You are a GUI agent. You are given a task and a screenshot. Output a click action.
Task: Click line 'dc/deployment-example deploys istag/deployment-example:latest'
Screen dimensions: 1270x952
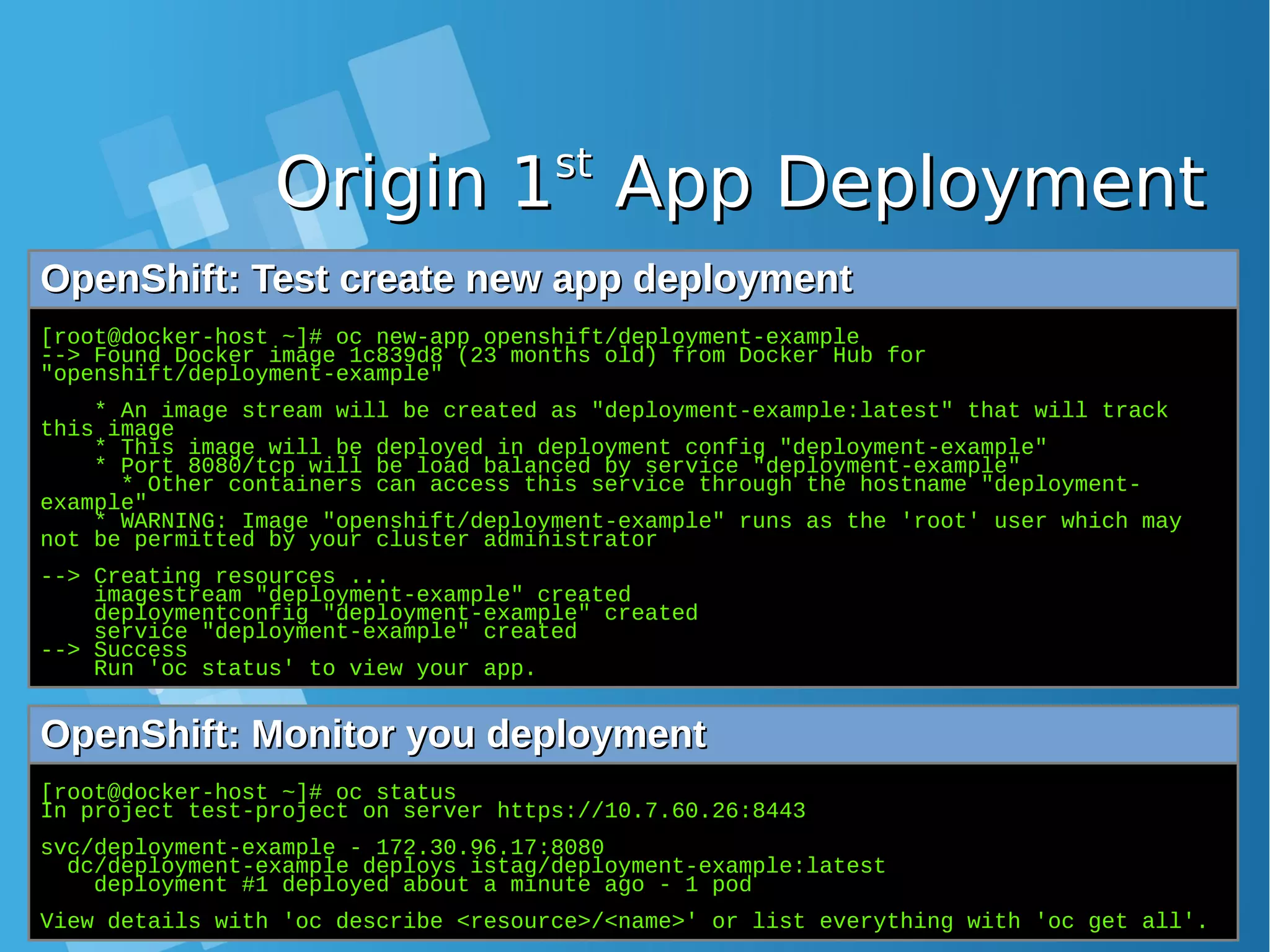[x=476, y=866]
